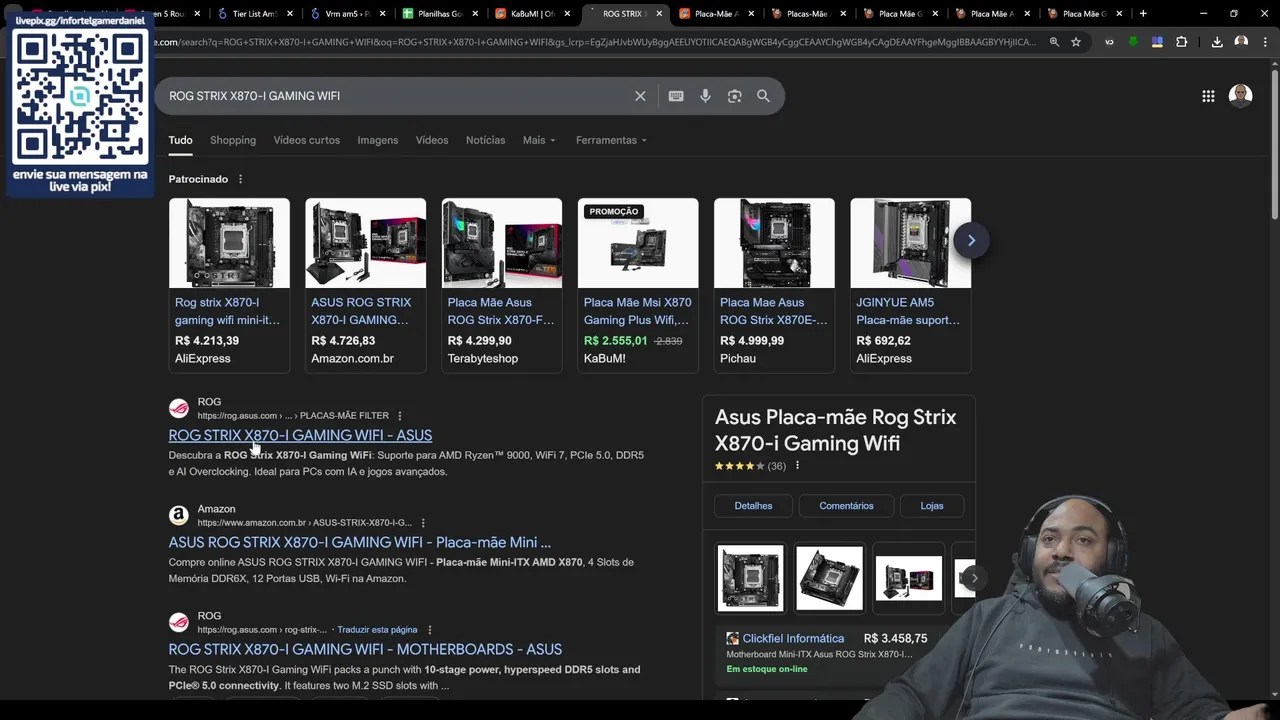Switch to the Planilhas Google browser tab
The image size is (1280, 720).
(x=439, y=14)
